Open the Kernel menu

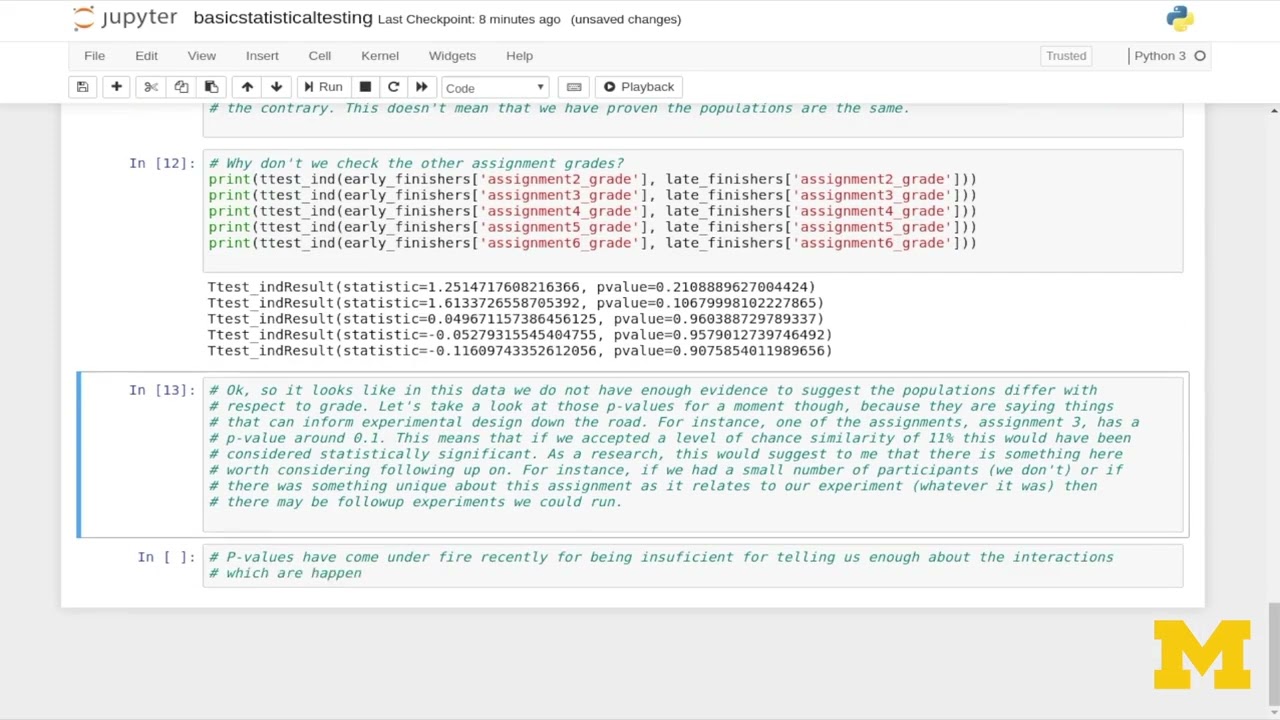(x=380, y=56)
